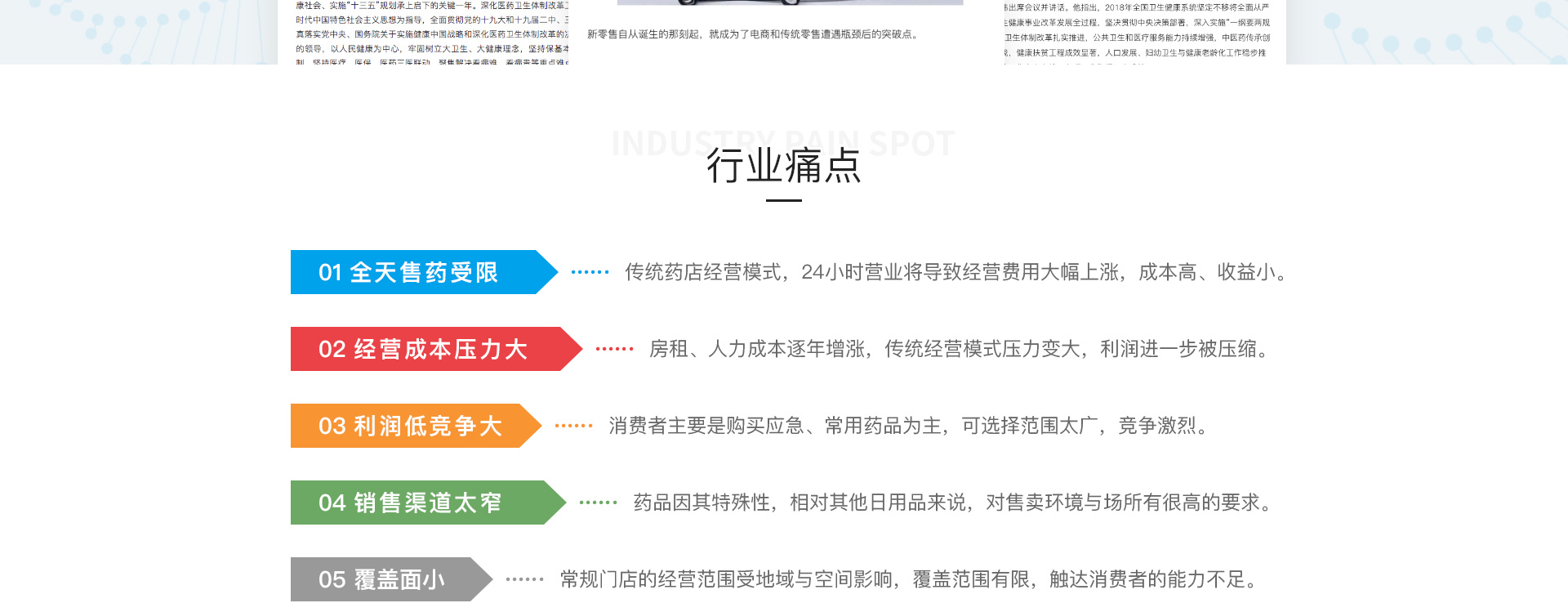Click the orange dotted connector after banner 03

(573, 426)
